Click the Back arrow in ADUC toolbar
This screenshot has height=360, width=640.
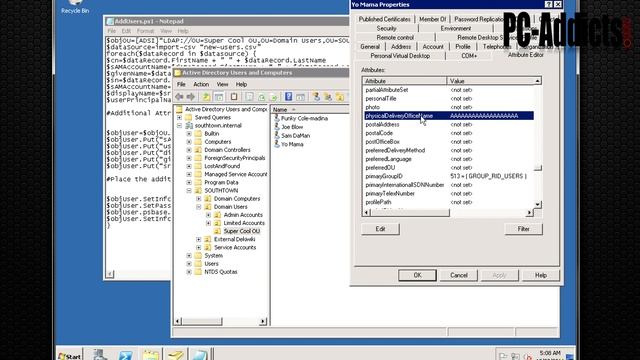[179, 97]
